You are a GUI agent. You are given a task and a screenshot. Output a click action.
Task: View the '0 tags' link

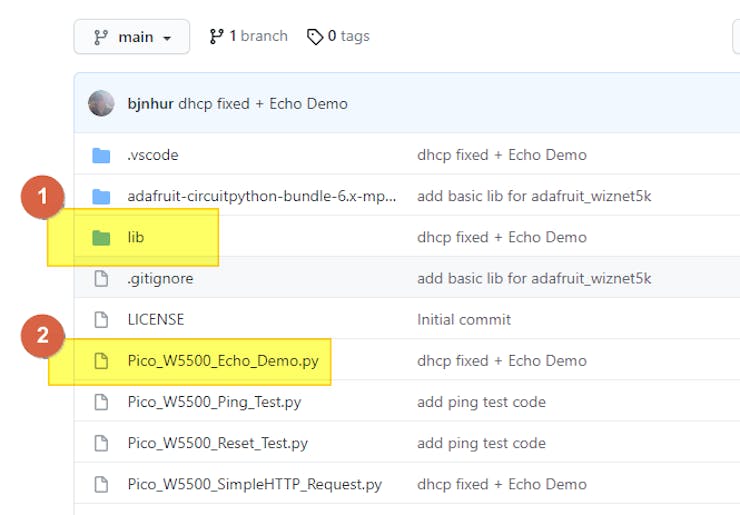click(348, 36)
